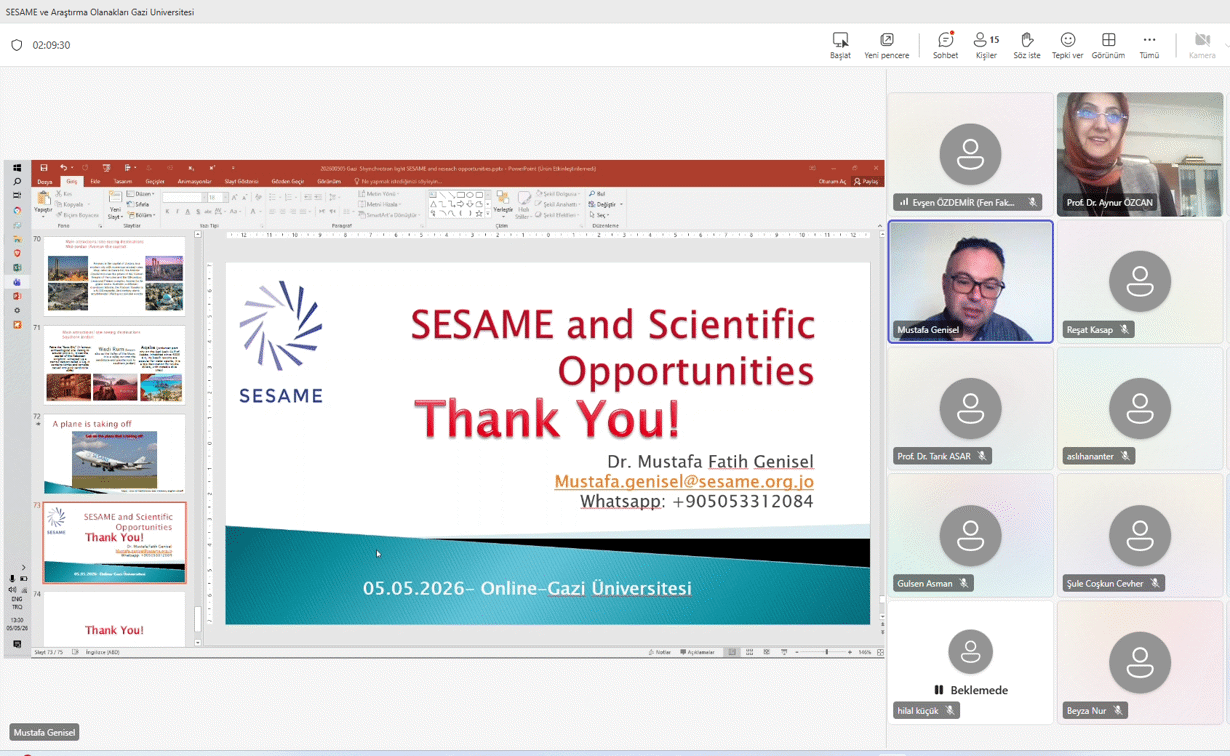Select slide 71 thumbnail
The height and width of the screenshot is (756, 1230).
[x=114, y=365]
